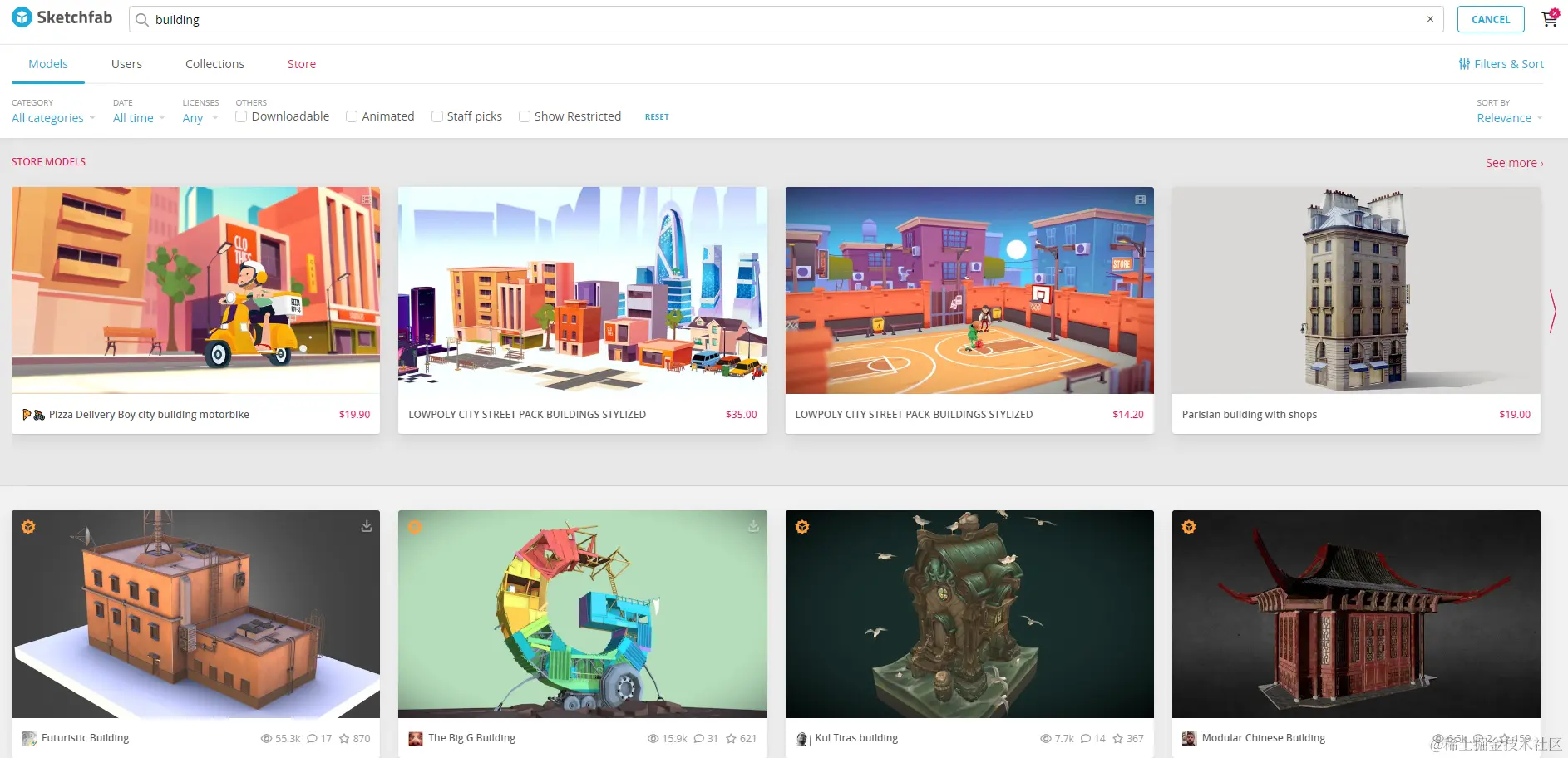
Task: Open the shopping cart
Action: click(1550, 18)
